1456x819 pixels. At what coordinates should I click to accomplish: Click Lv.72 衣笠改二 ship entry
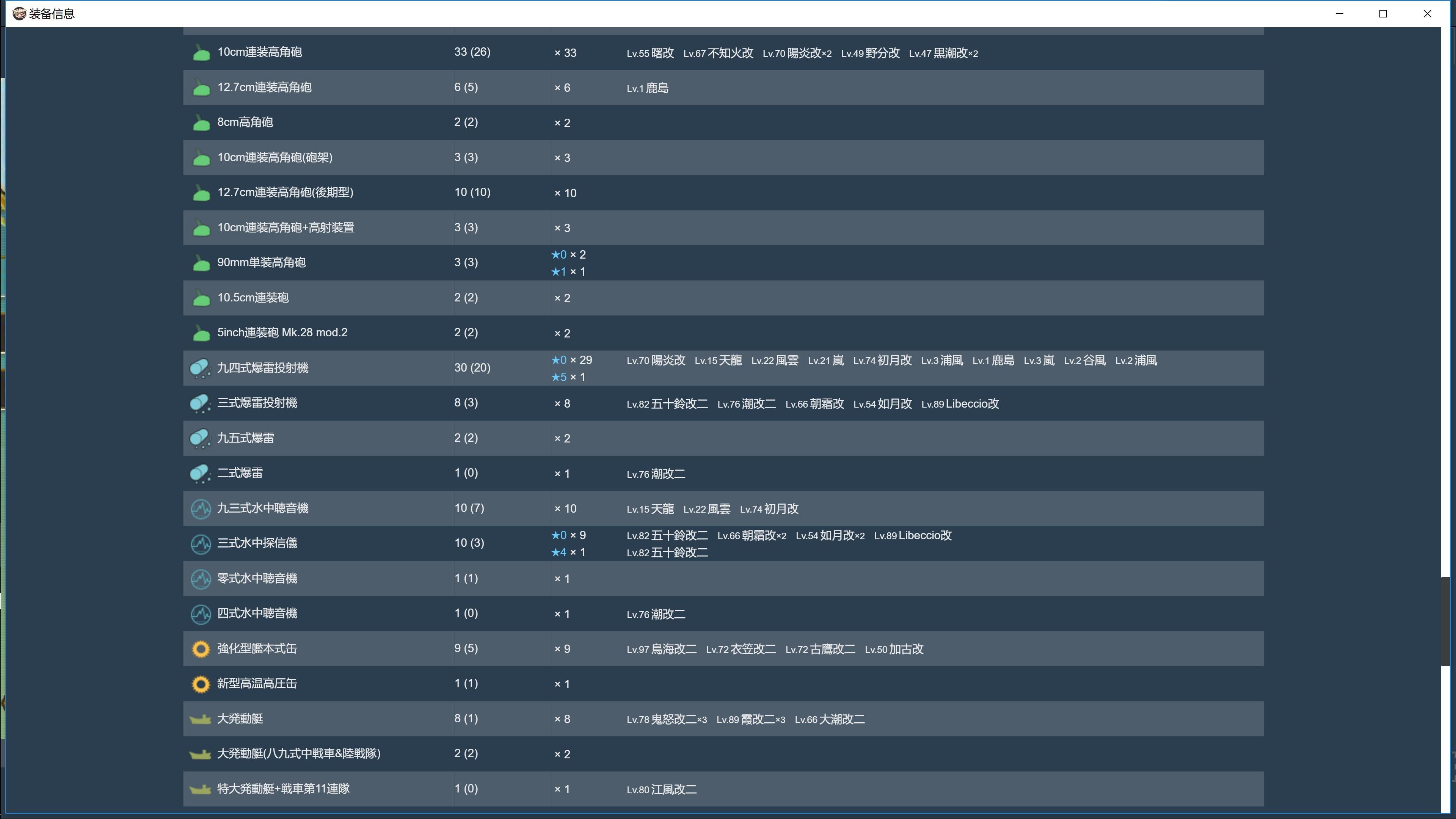[741, 650]
